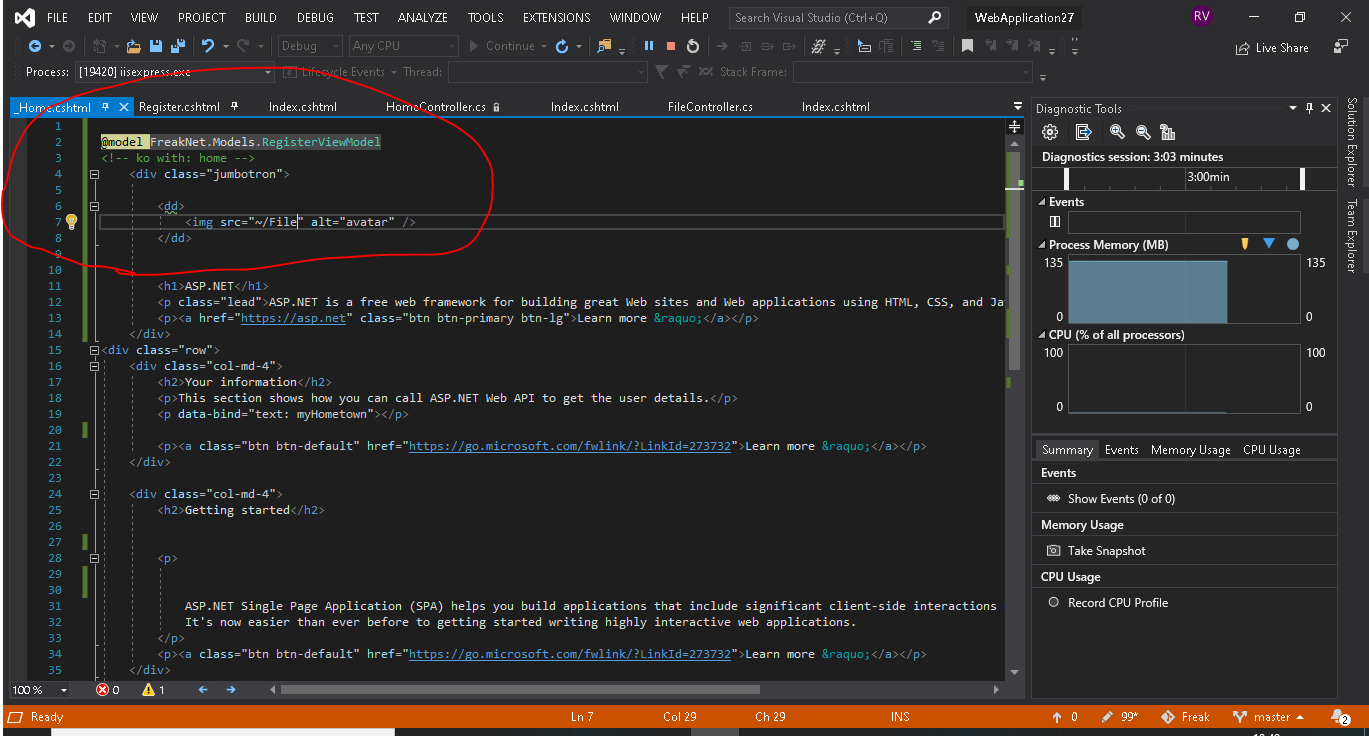This screenshot has height=736, width=1369.
Task: Open the Any CPU platform dropdown
Action: [403, 46]
